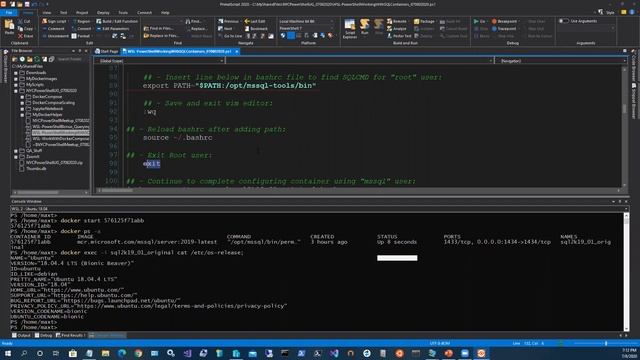Open the Project ribbon tab
This screenshot has width=640, height=360.
pyautogui.click(x=82, y=13)
